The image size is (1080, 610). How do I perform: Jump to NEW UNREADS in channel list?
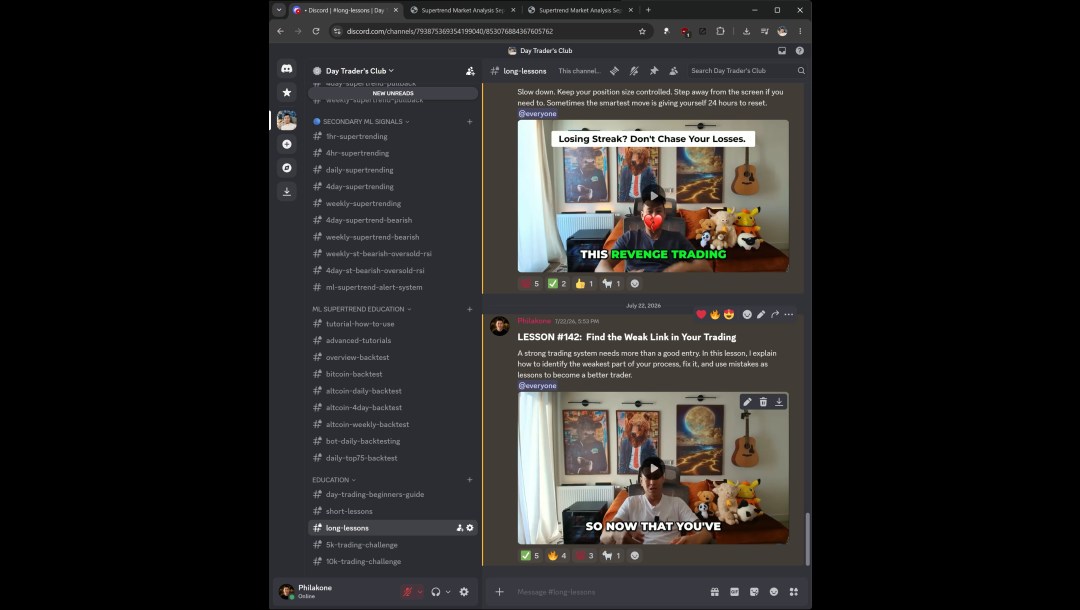393,93
